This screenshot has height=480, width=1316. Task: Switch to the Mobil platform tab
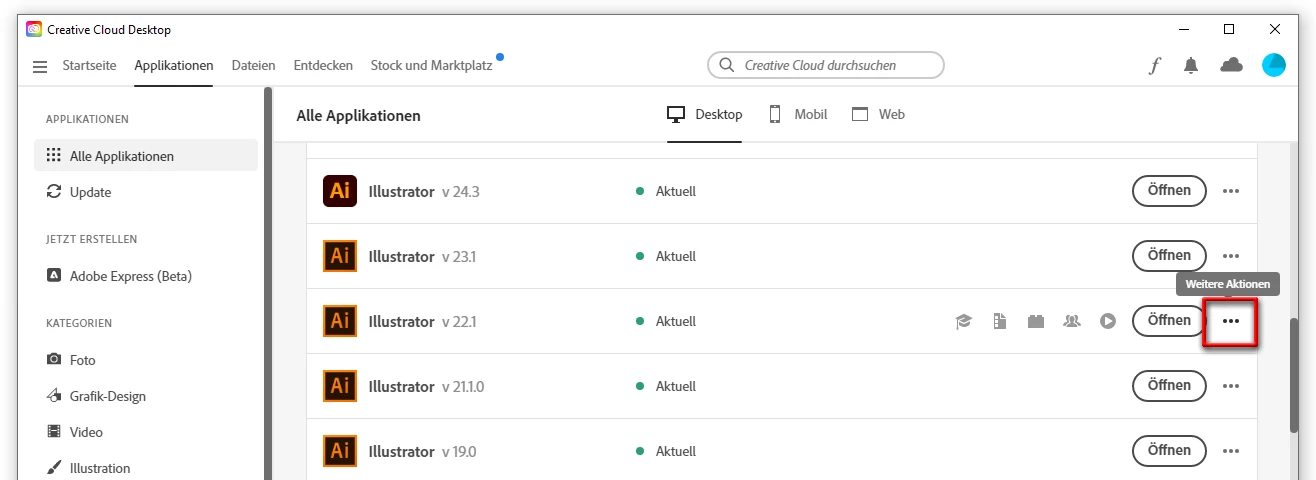(x=798, y=114)
